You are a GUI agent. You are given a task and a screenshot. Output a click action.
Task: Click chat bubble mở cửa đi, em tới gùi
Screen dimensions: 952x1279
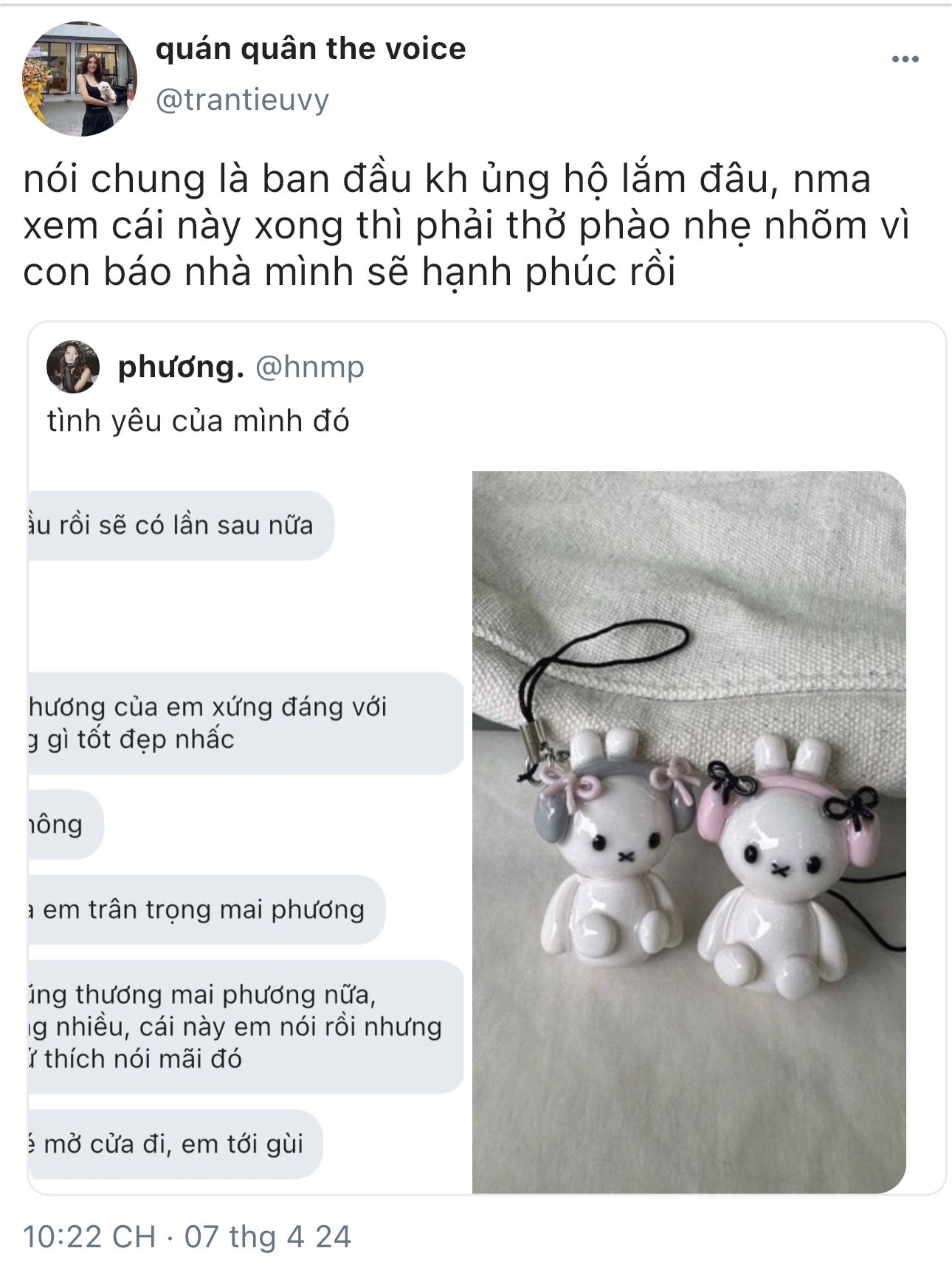[x=176, y=1144]
